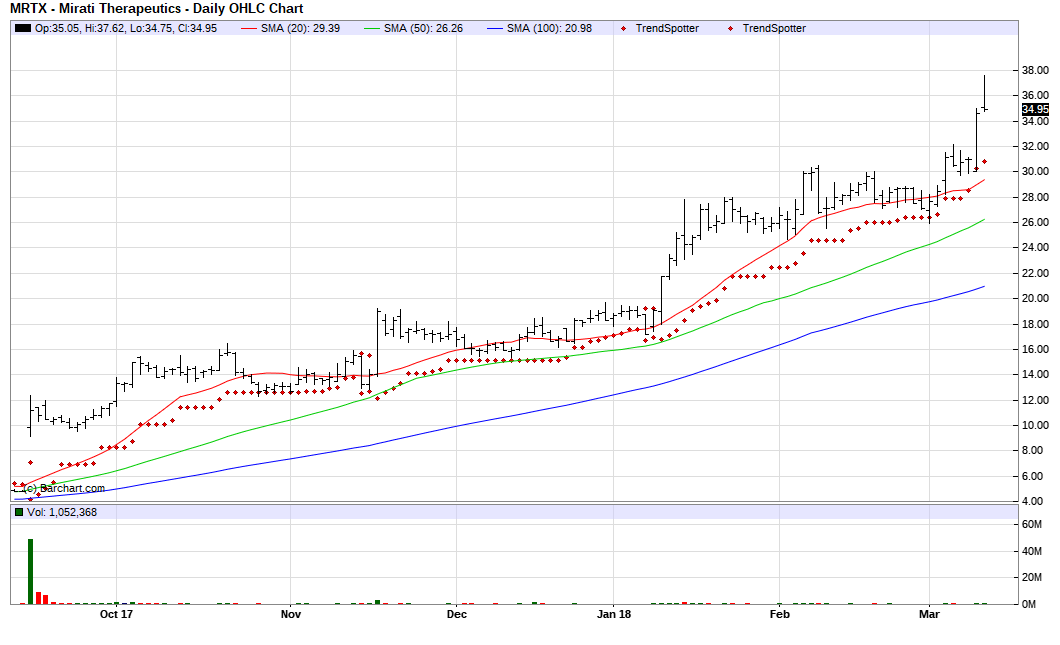Image resolution: width=1060 pixels, height=645 pixels.
Task: Click the Dec date axis label
Action: tap(457, 614)
